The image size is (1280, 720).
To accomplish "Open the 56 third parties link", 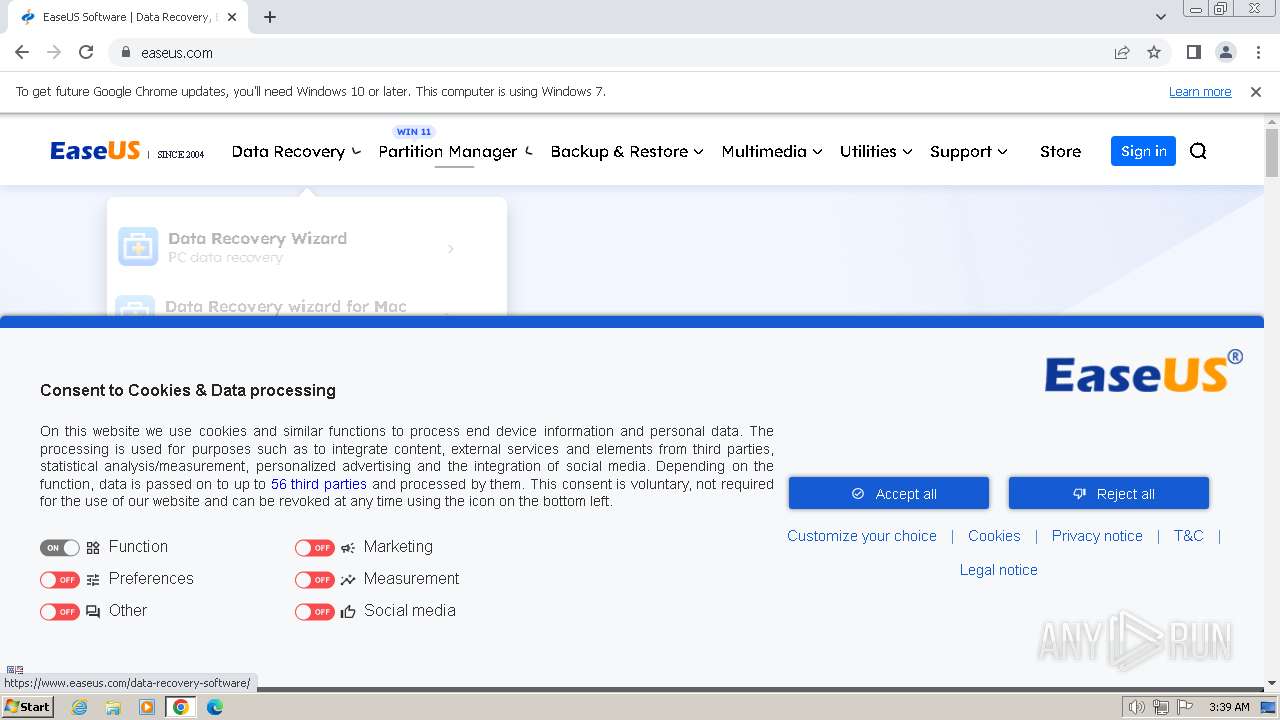I will pyautogui.click(x=319, y=484).
